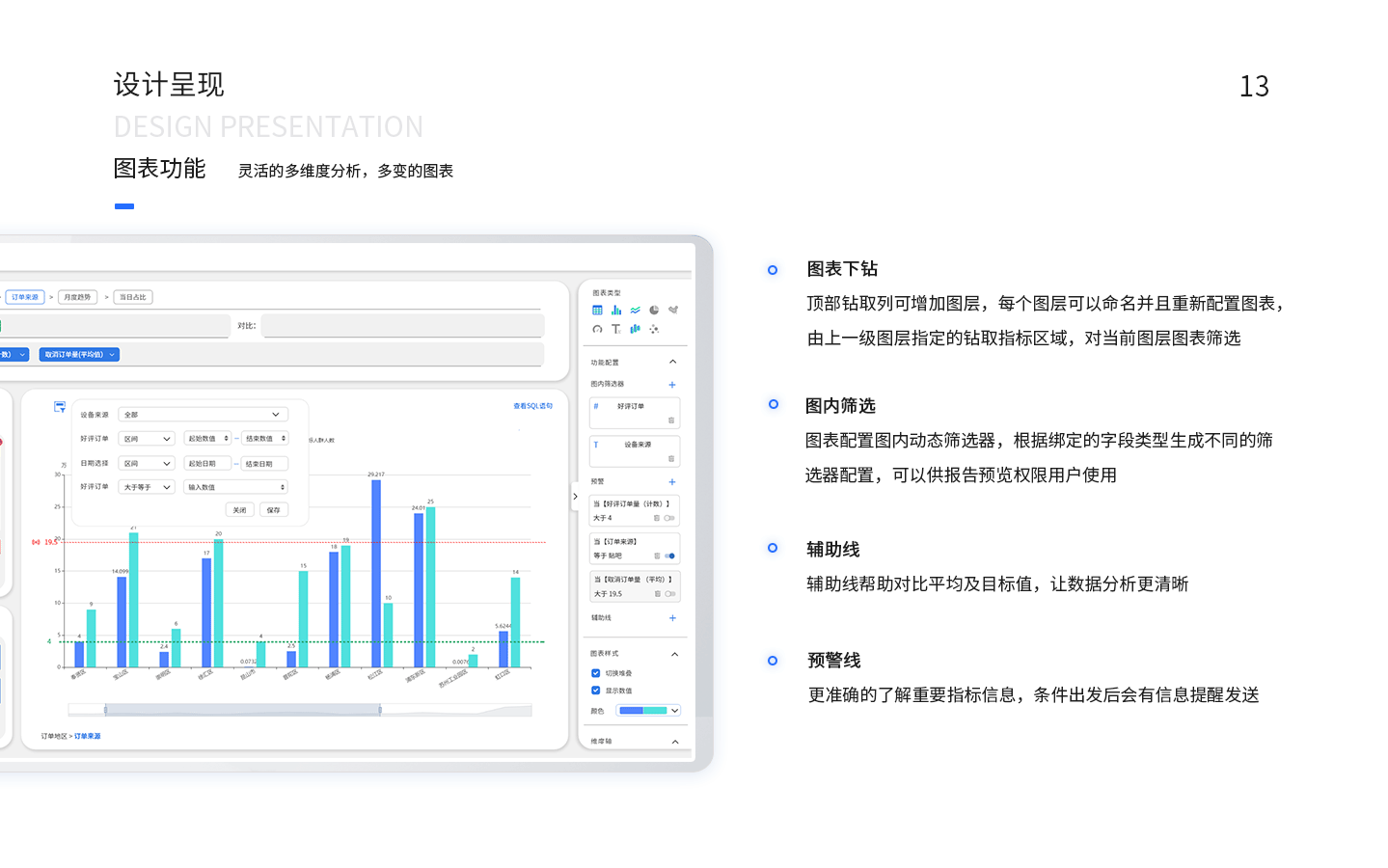
Task: Collapse the 图表样式 section
Action: click(674, 654)
